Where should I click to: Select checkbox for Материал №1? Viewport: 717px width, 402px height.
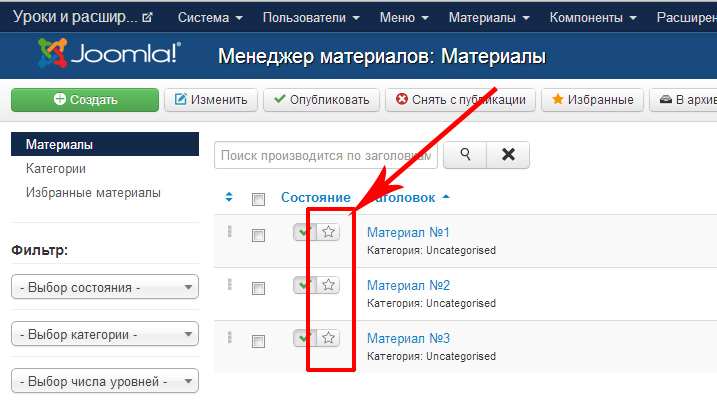pyautogui.click(x=258, y=236)
